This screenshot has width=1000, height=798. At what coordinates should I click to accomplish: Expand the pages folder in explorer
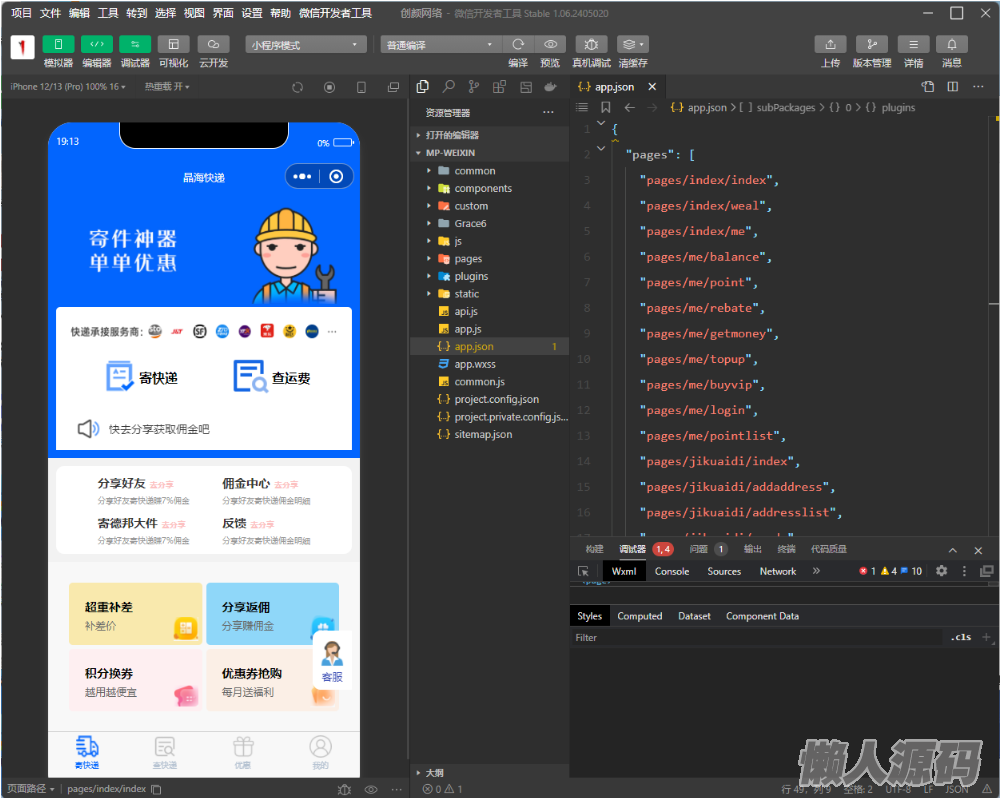[x=467, y=259]
